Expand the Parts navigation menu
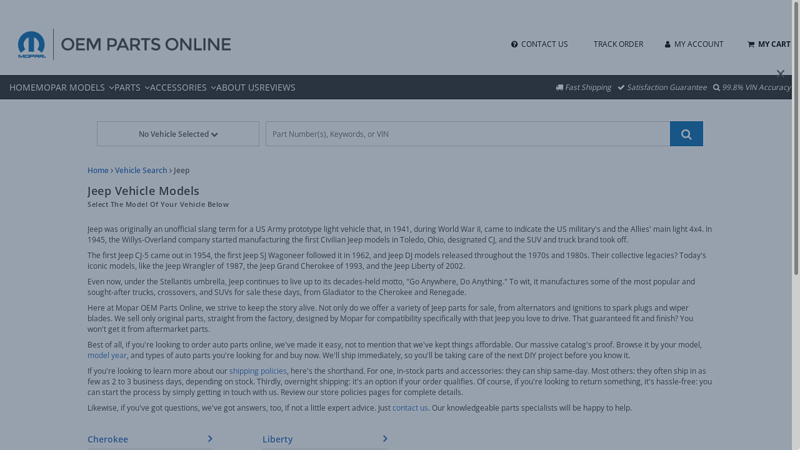Screen dimensions: 800x450 pyautogui.click(x=131, y=88)
